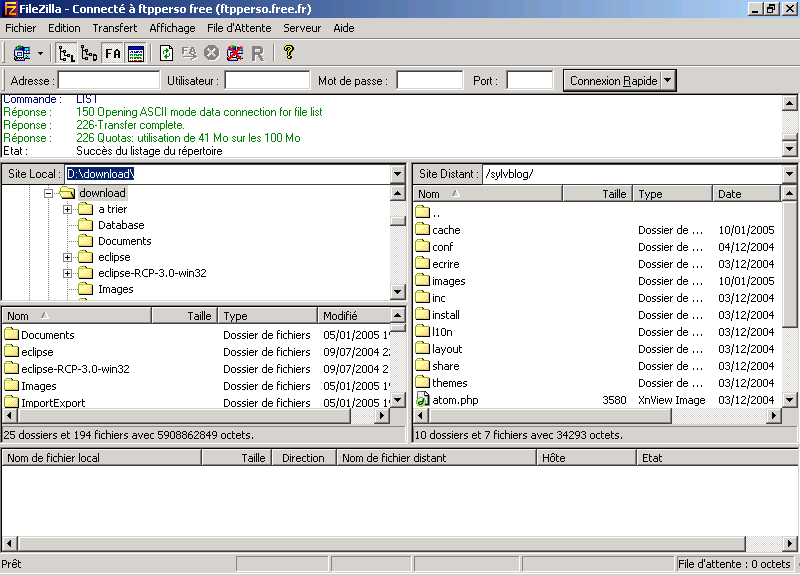800x576 pixels.
Task: Select the 'layout' folder name on remote site
Action: [447, 349]
